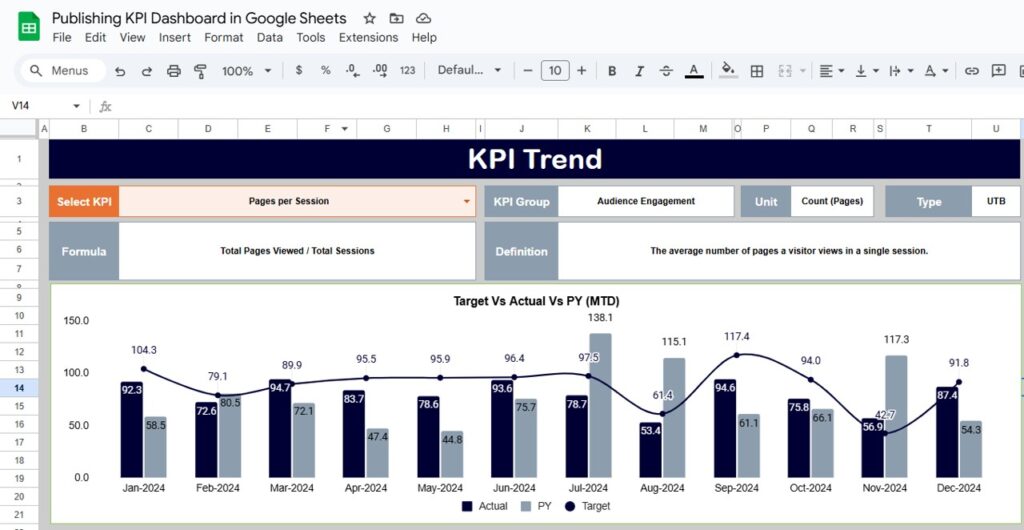Click the KPI Trend title banner
This screenshot has height=530, width=1024.
pyautogui.click(x=534, y=159)
